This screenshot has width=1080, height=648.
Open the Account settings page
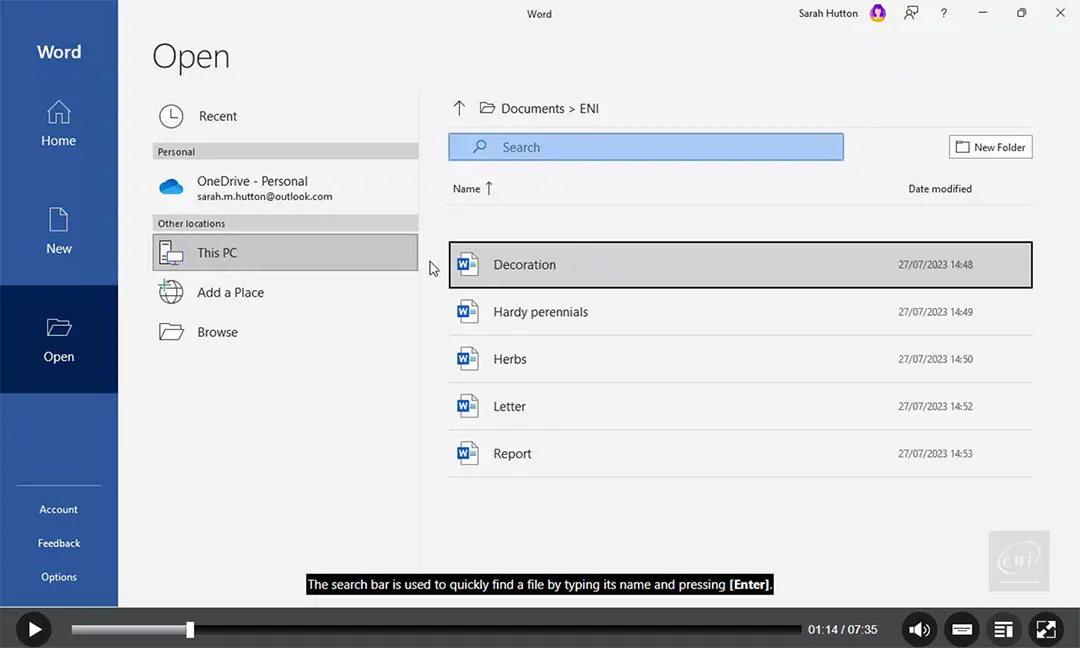click(x=58, y=510)
